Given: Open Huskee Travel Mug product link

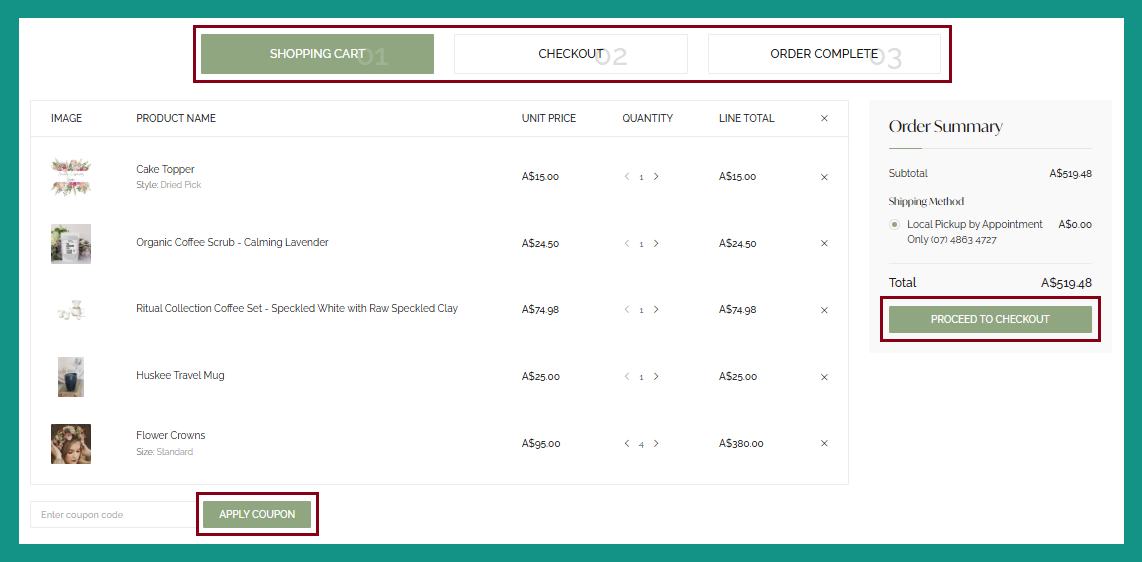Looking at the screenshot, I should [180, 376].
